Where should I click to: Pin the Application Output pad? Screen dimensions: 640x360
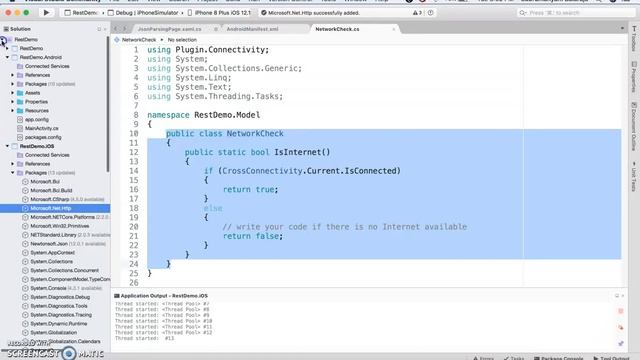coord(621,344)
